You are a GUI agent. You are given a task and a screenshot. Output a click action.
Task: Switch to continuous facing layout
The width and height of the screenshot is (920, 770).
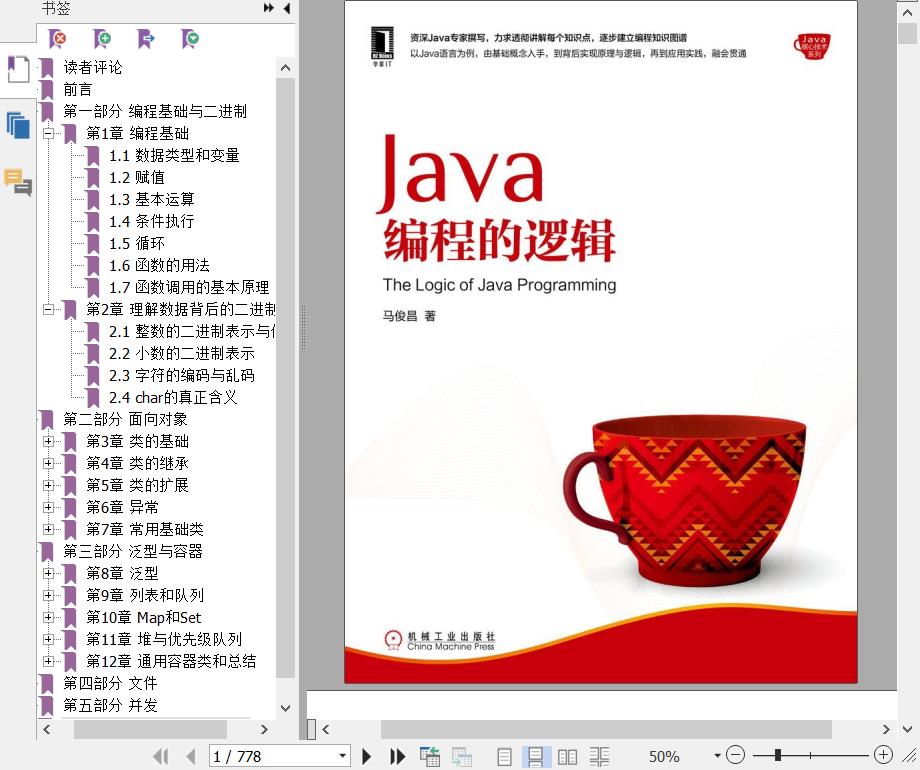599,757
